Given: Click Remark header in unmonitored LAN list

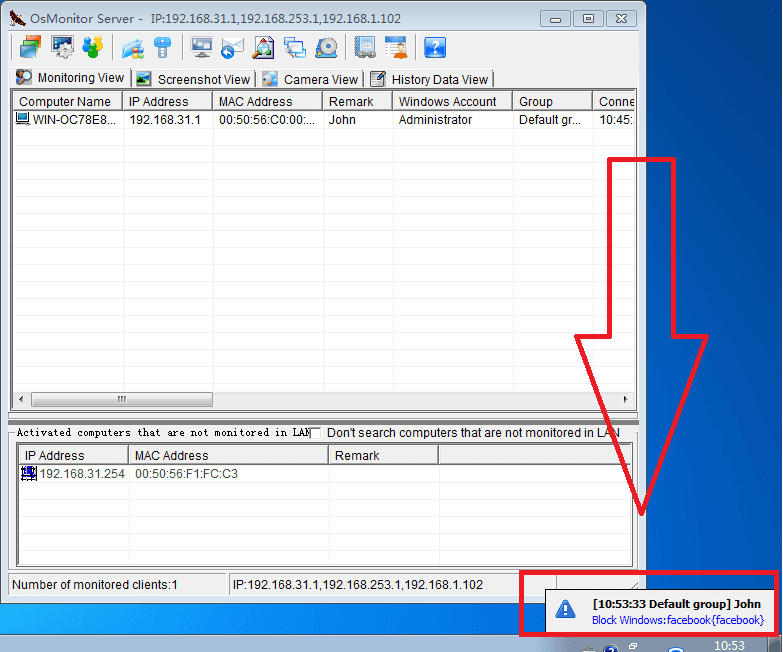Looking at the screenshot, I should click(x=384, y=455).
